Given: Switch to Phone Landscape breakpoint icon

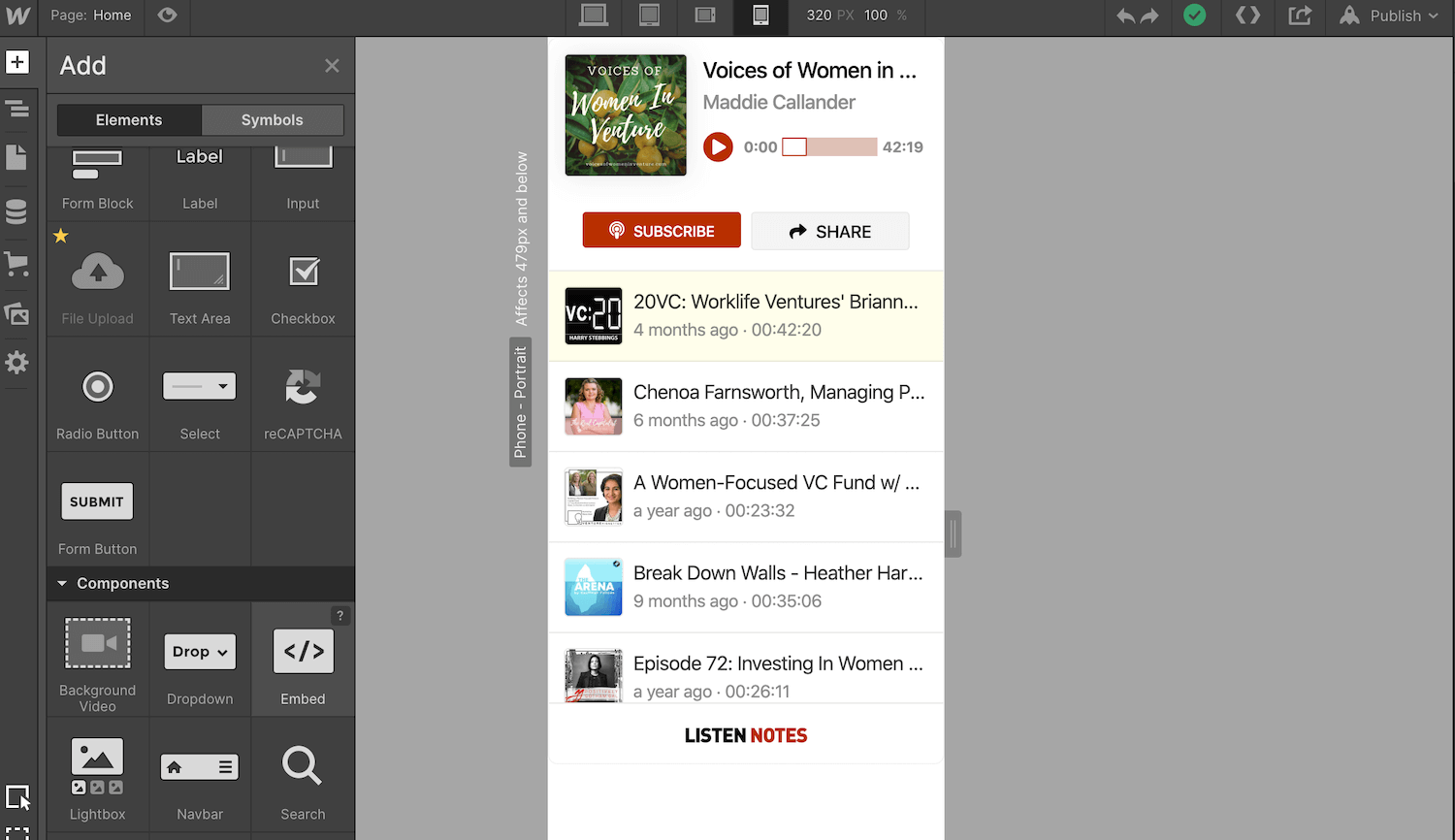Looking at the screenshot, I should [705, 16].
